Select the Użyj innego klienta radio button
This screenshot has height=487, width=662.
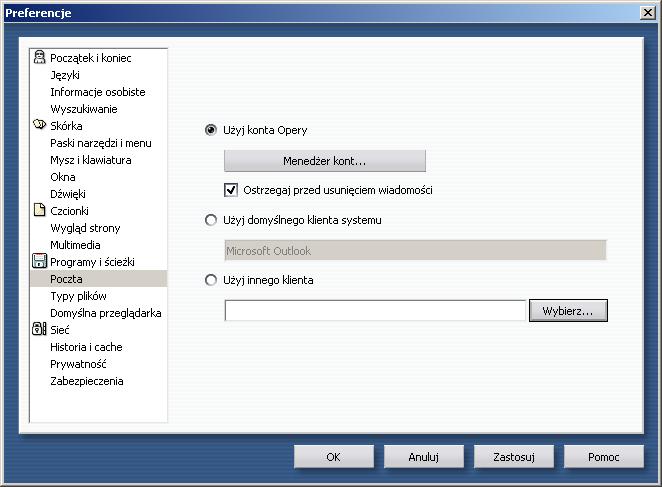pyautogui.click(x=211, y=280)
